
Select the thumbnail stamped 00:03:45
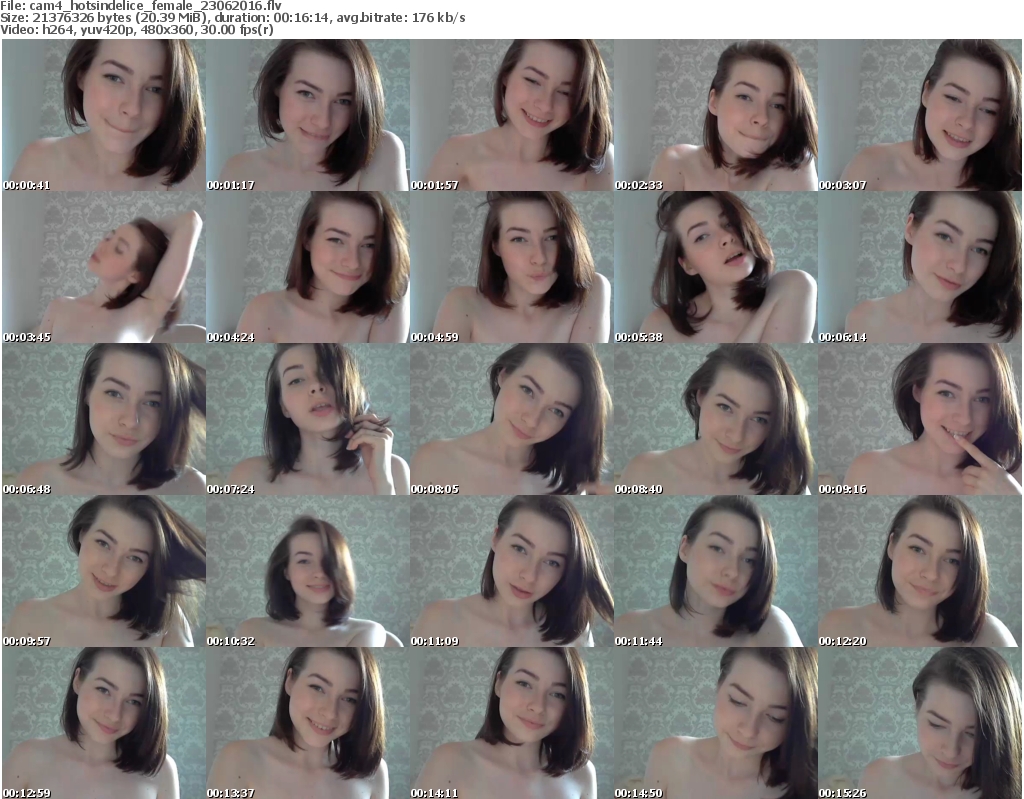pyautogui.click(x=104, y=267)
